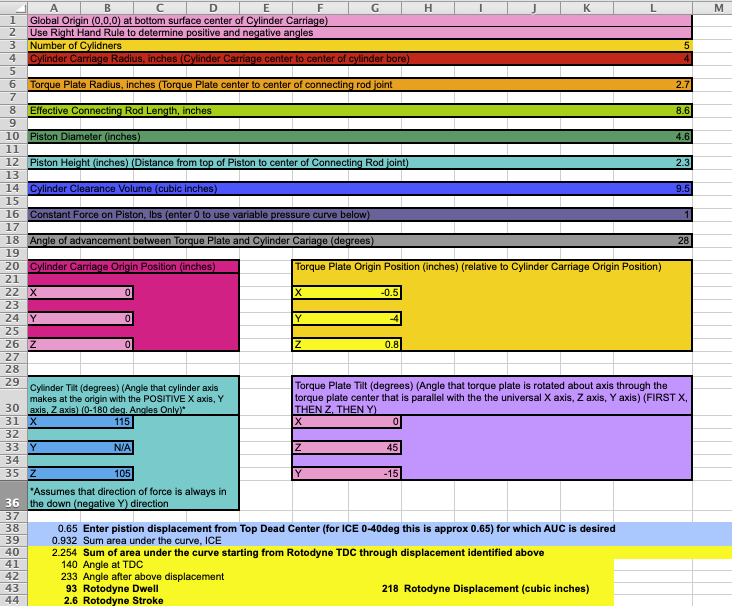The image size is (732, 606).
Task: Click the 218 Rotodyne Displacement value
Action: point(390,589)
